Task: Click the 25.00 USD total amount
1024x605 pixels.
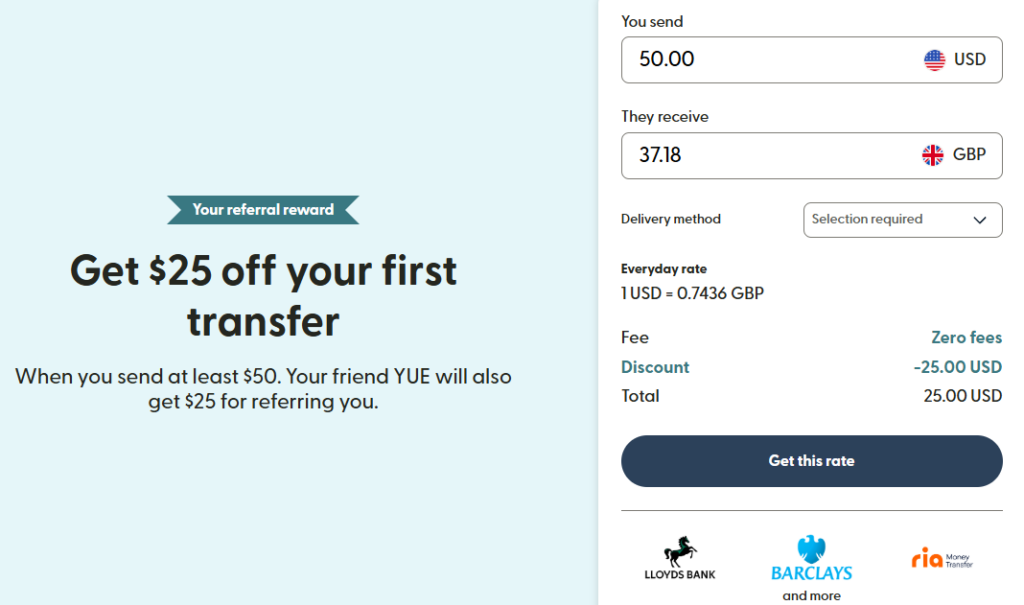Action: point(962,396)
